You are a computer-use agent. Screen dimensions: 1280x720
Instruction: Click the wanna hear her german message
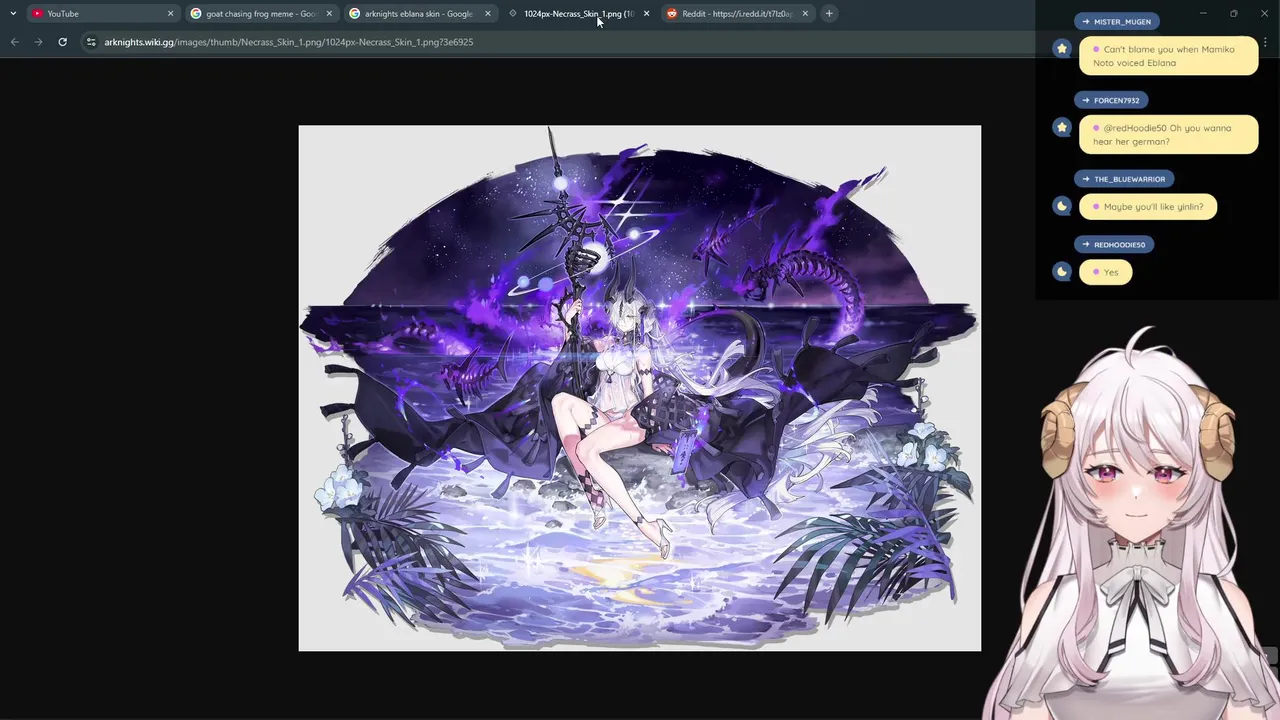point(1168,135)
